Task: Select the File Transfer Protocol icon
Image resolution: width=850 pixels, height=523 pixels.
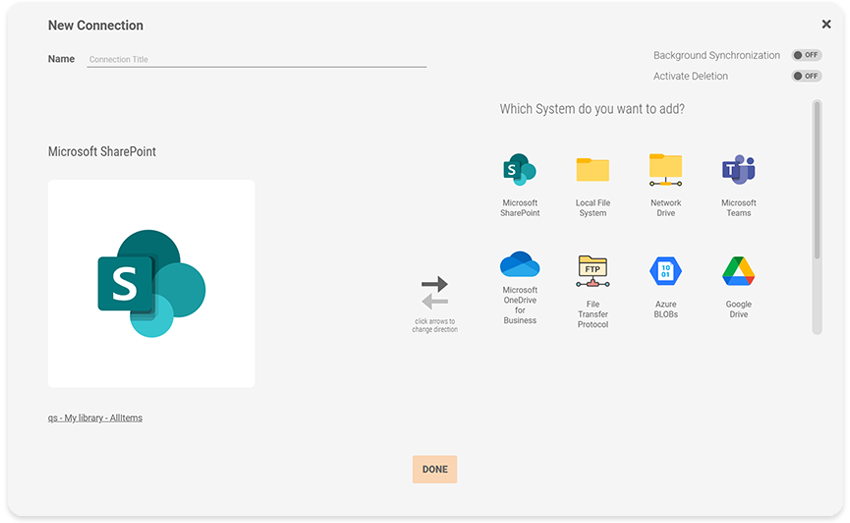Action: point(592,270)
